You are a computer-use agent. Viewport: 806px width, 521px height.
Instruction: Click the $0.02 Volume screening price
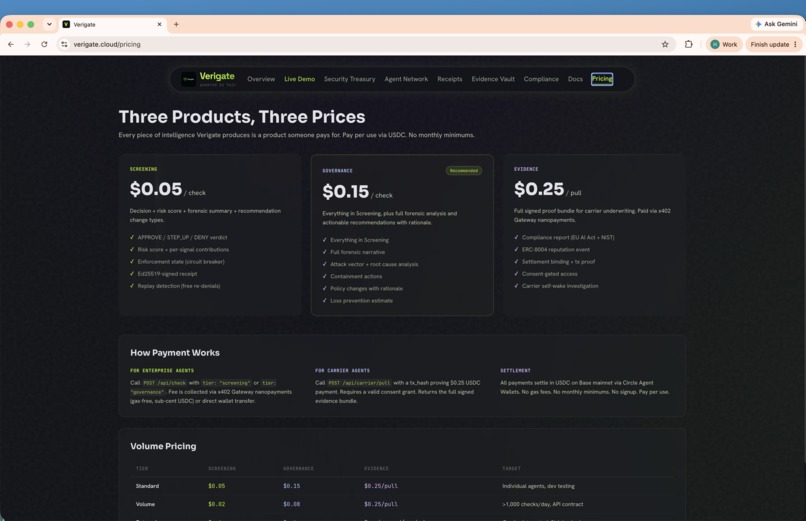point(216,505)
